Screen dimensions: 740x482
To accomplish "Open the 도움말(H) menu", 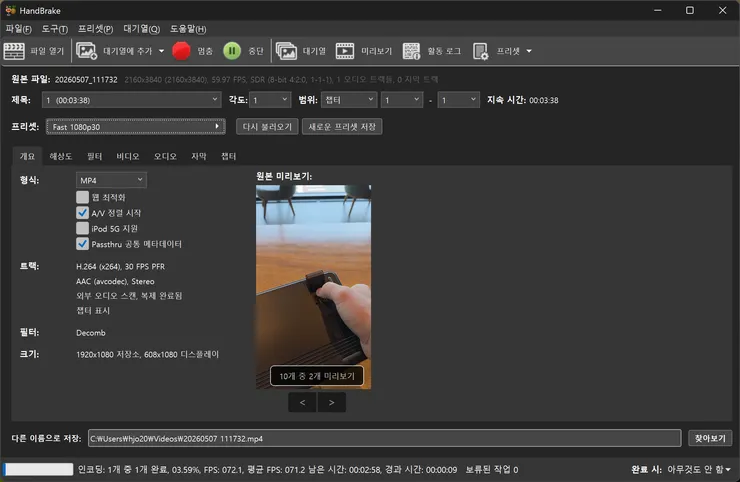I will pyautogui.click(x=188, y=29).
